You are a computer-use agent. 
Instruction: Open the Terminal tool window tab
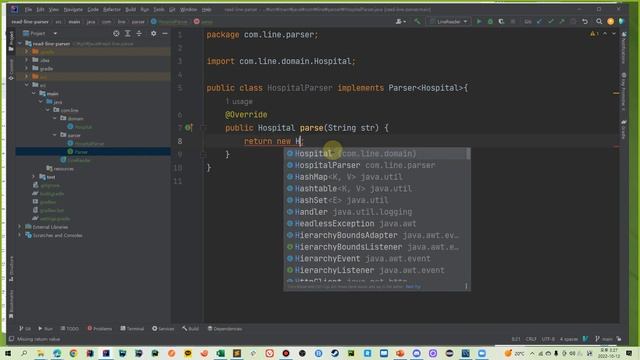[x=132, y=329]
